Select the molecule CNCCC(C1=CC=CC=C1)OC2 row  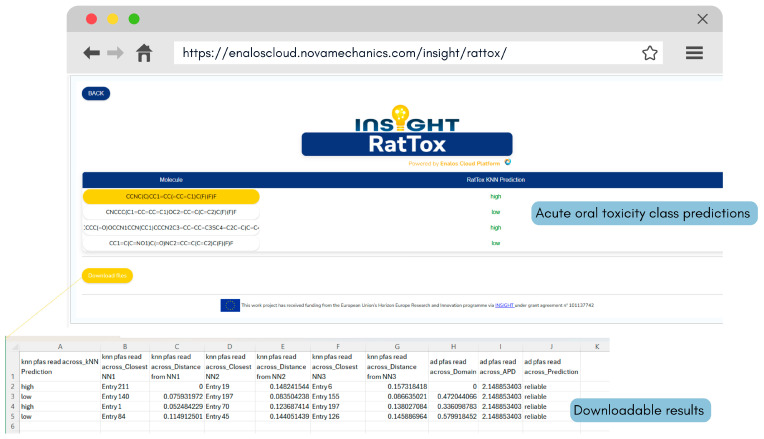coord(171,212)
